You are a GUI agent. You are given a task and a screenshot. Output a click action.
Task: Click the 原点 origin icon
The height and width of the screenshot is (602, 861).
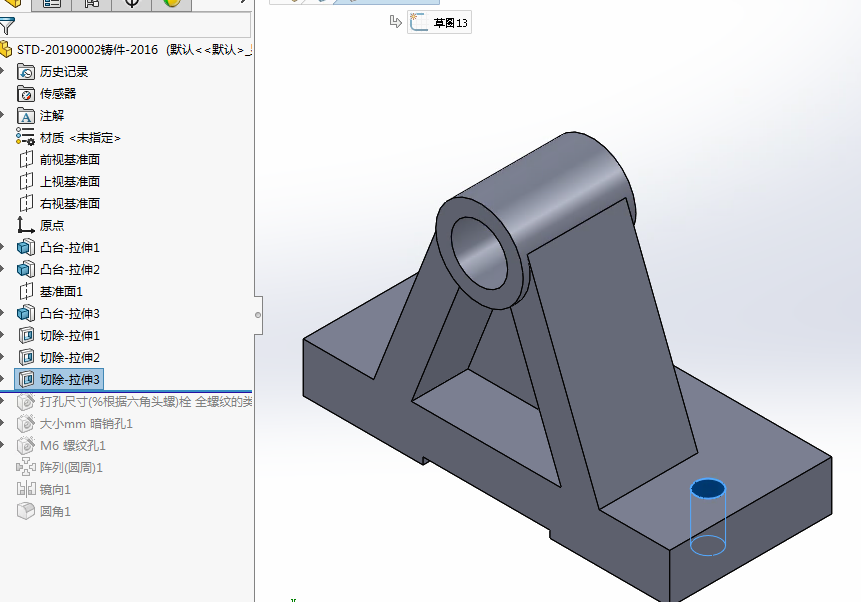(25, 225)
